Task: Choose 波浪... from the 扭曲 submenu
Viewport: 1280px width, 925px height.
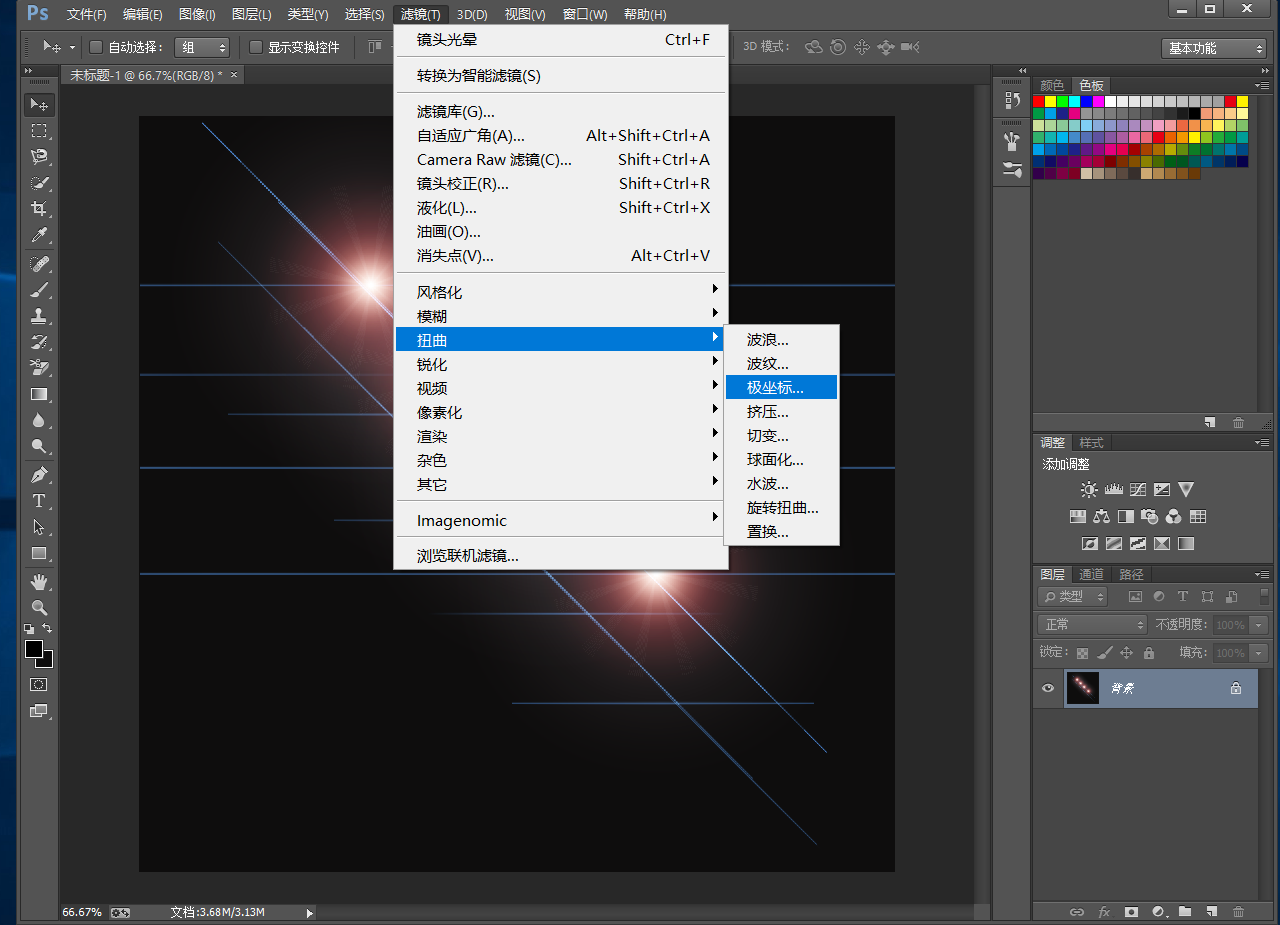Action: tap(782, 340)
